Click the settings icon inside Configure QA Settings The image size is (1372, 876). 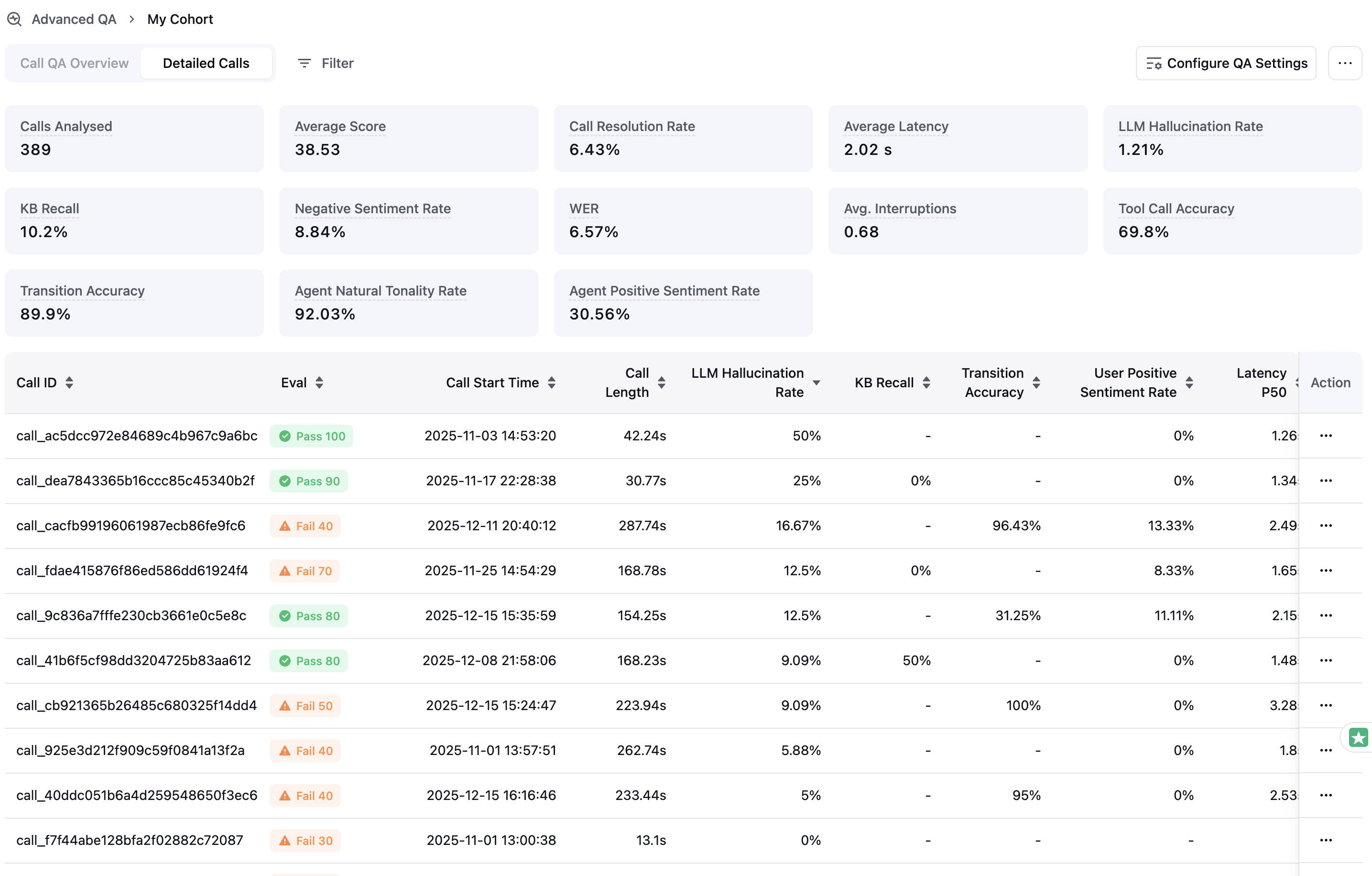(x=1154, y=63)
